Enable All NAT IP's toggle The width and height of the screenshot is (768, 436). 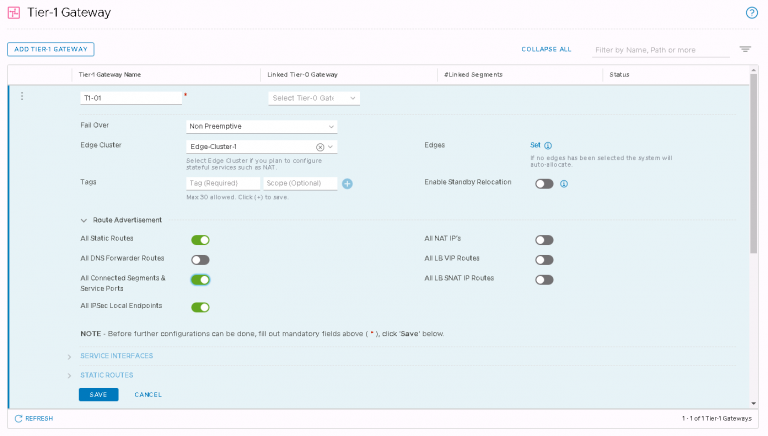(x=544, y=240)
